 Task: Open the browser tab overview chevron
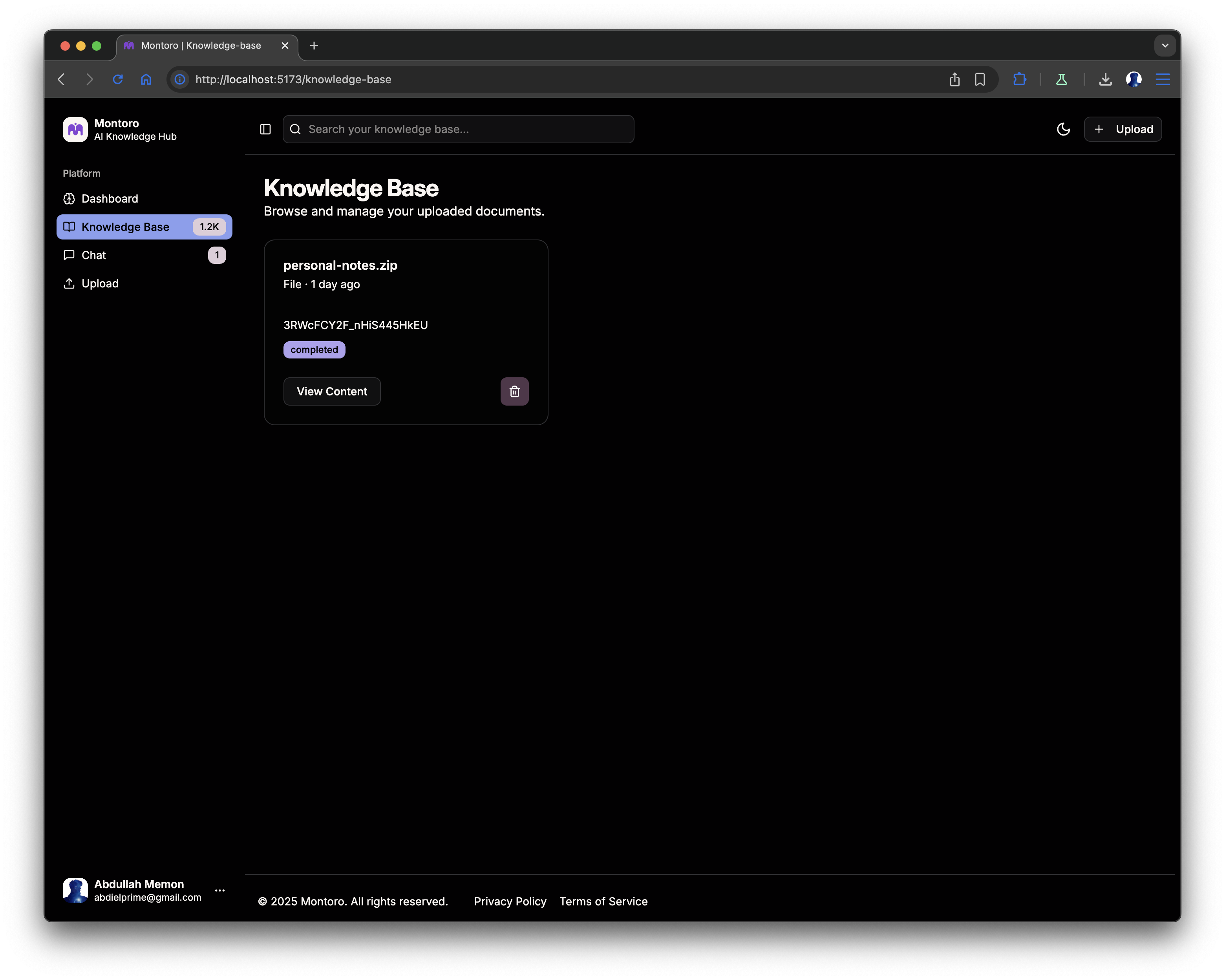pyautogui.click(x=1165, y=46)
